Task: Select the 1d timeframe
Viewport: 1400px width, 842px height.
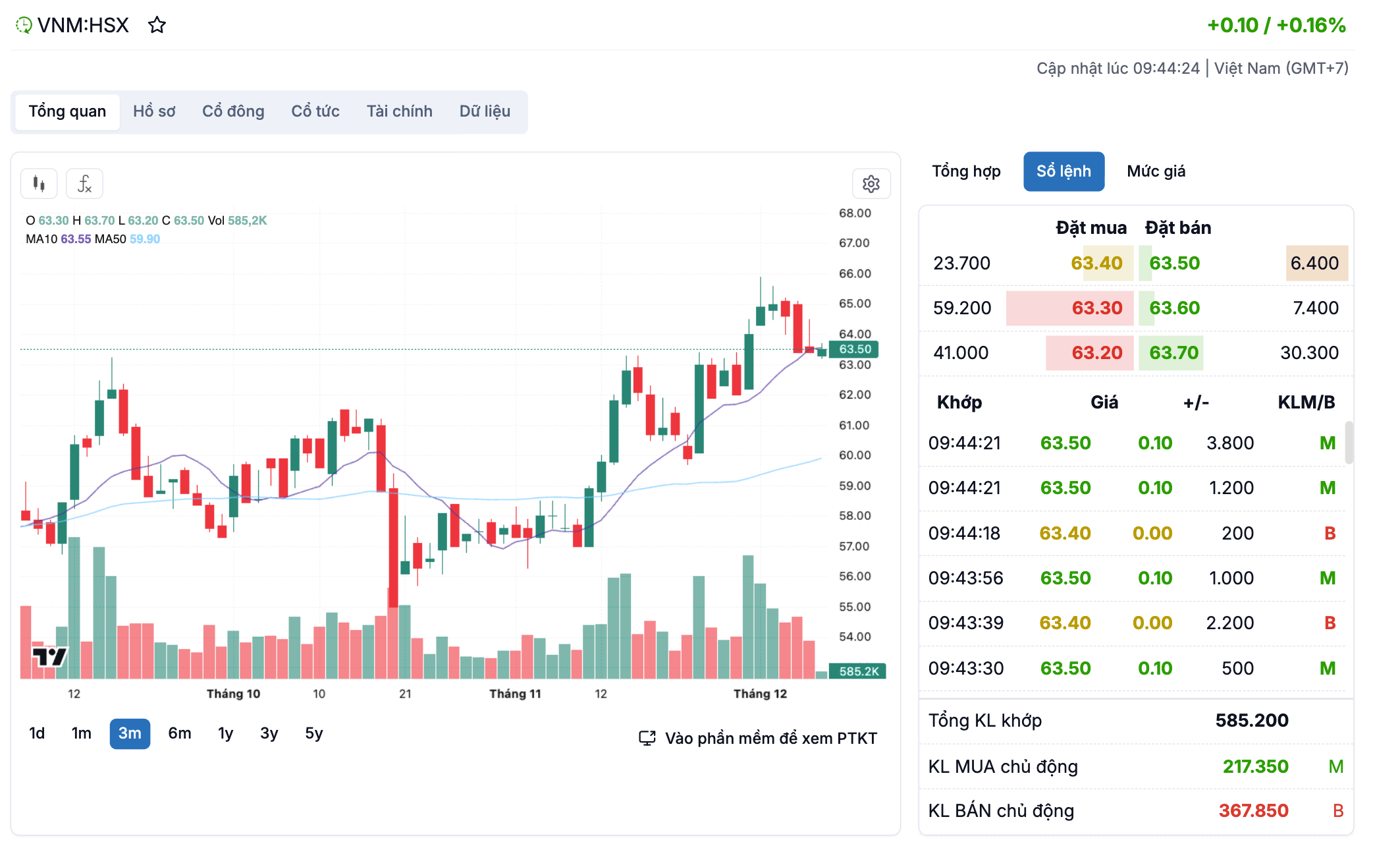Action: [37, 733]
